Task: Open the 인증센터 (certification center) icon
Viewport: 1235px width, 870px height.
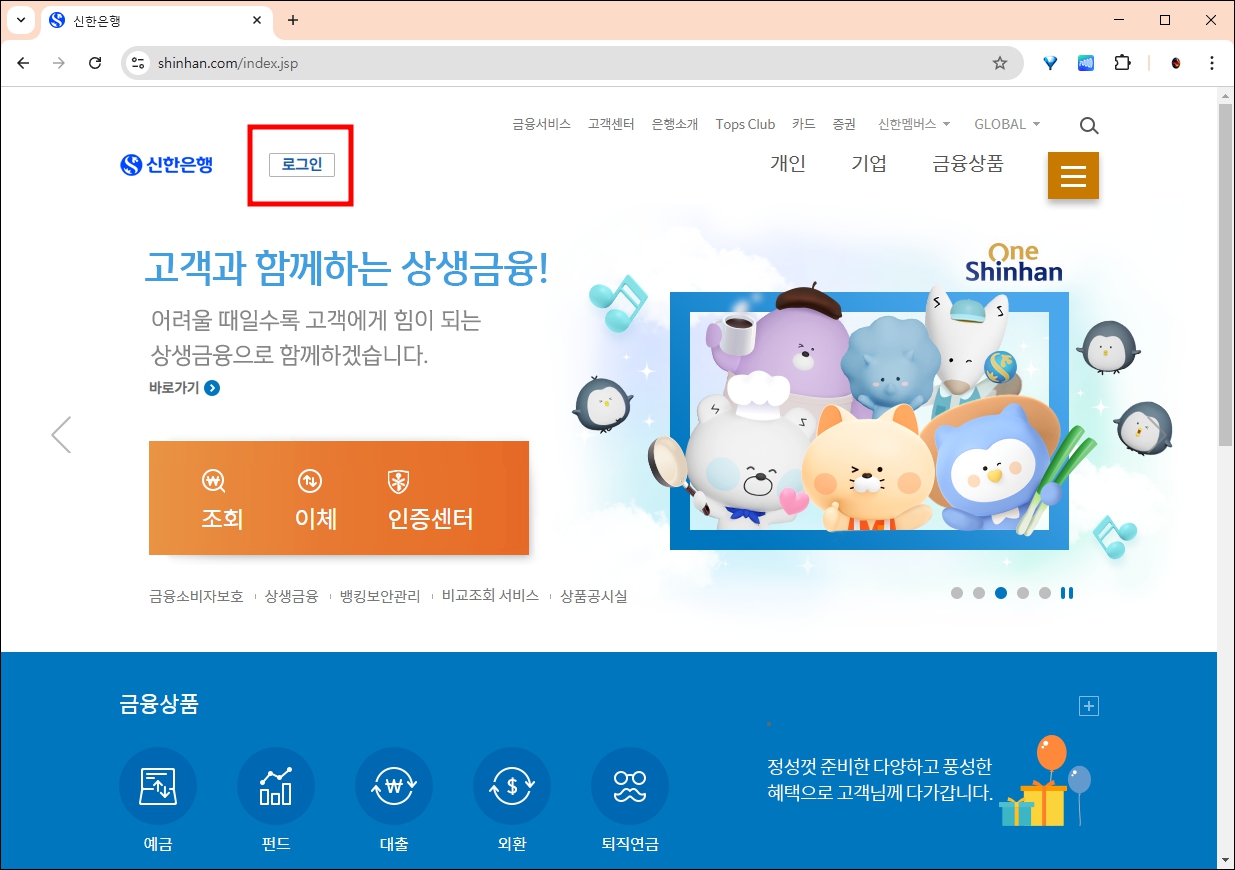Action: (x=430, y=499)
